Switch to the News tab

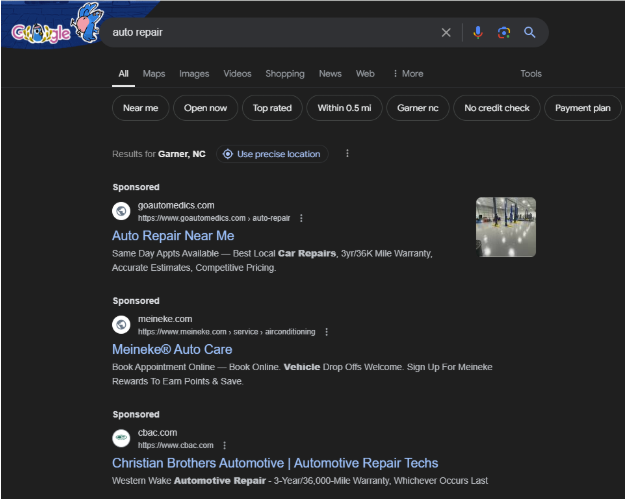tap(330, 74)
